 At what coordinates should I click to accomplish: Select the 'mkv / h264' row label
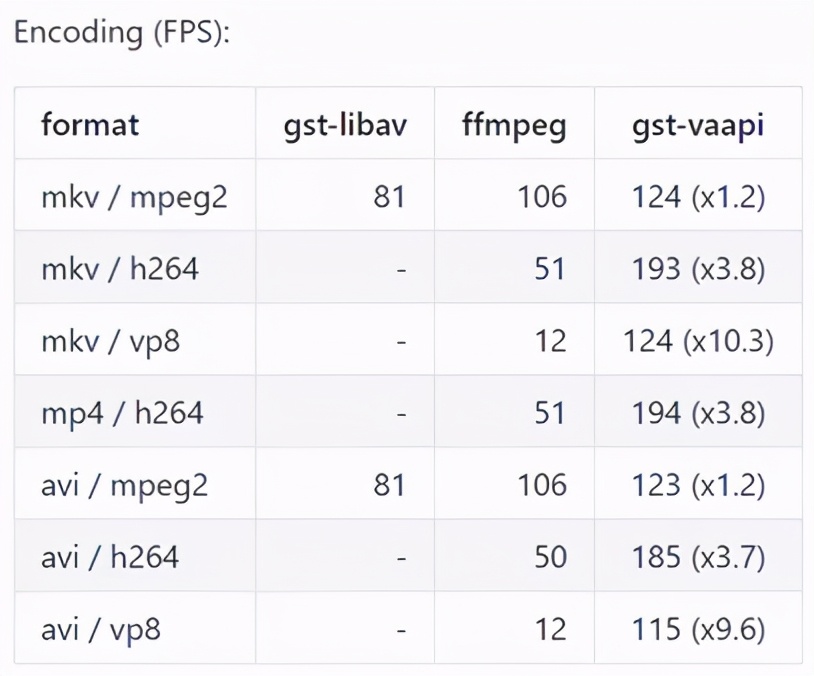[120, 269]
